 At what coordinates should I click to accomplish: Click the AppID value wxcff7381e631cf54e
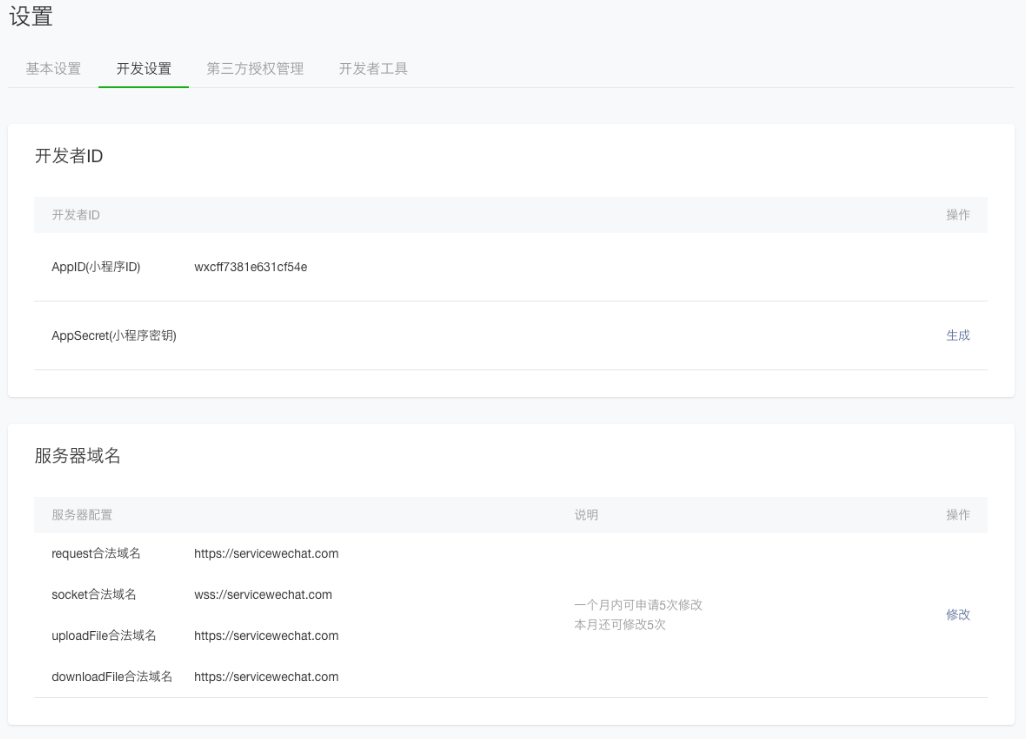[250, 267]
